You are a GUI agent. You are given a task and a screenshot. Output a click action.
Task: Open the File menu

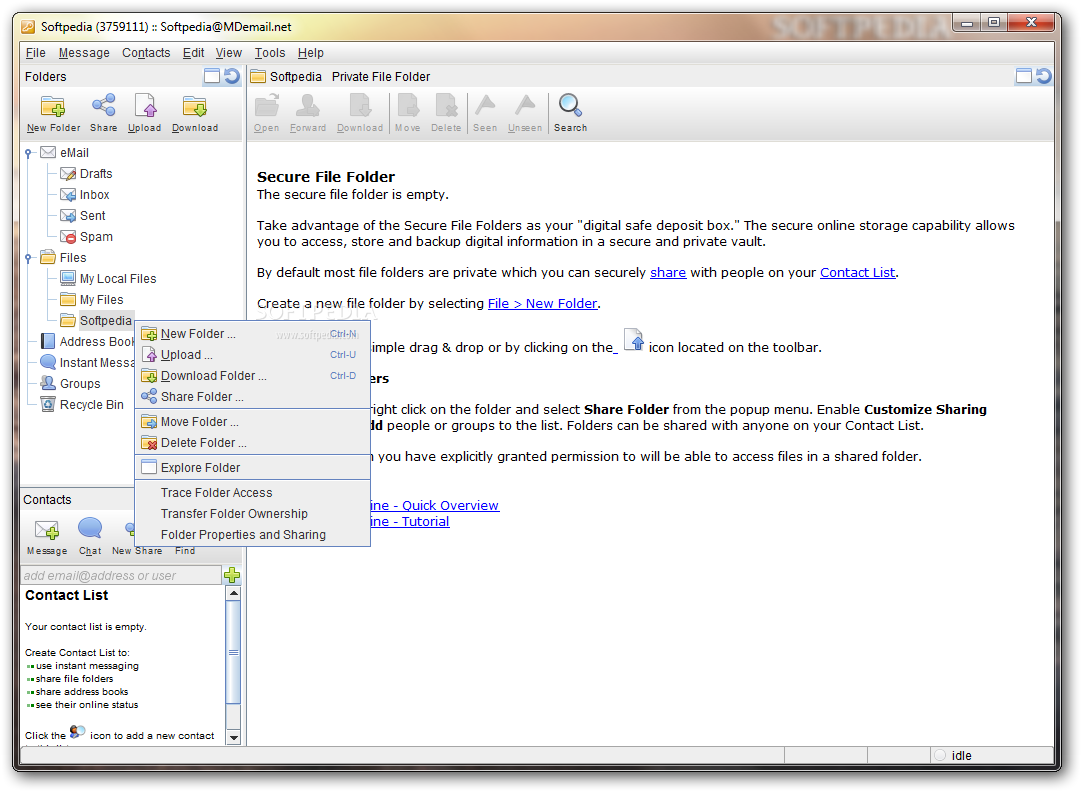35,52
